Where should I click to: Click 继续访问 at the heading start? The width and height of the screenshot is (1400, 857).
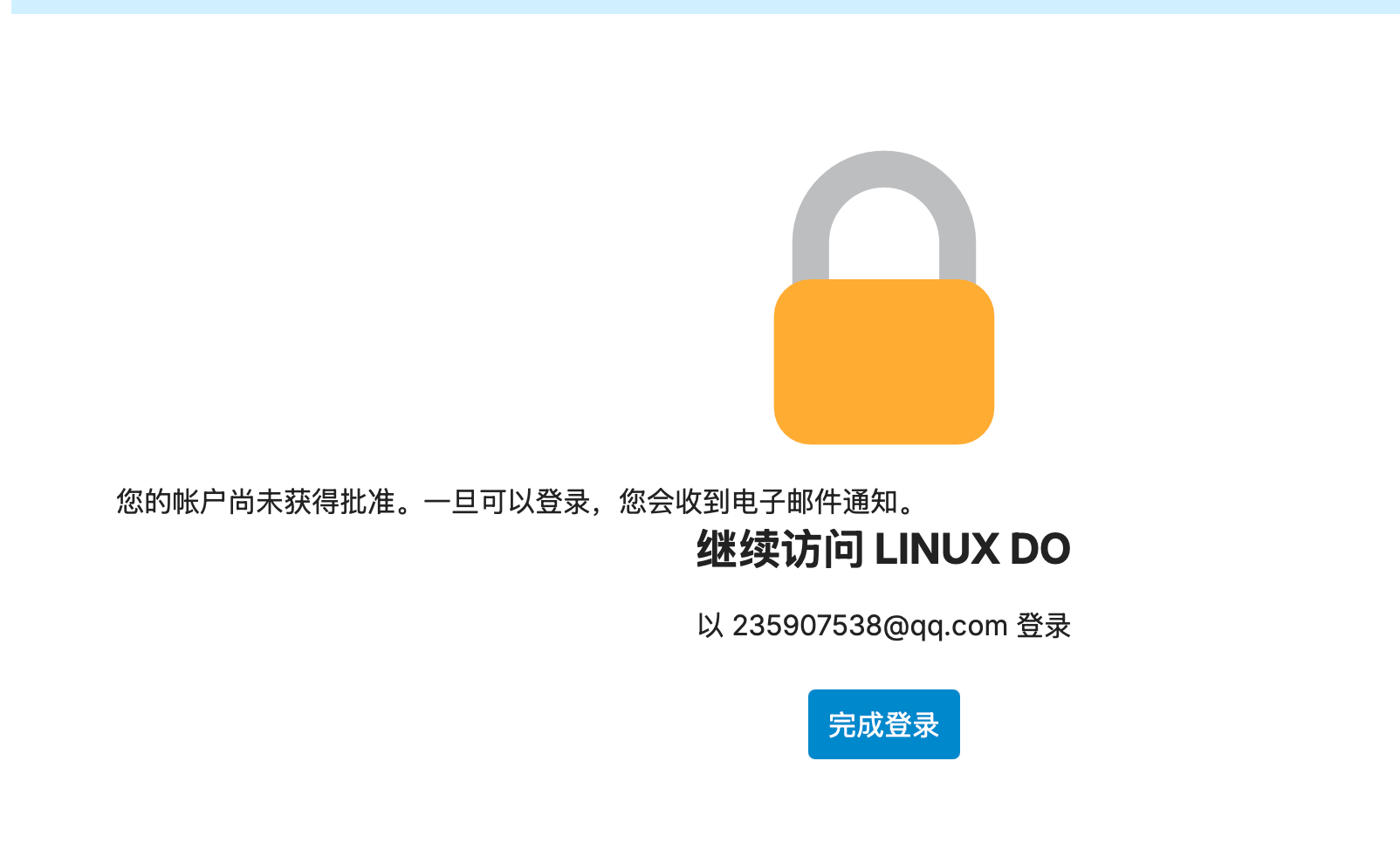pos(780,549)
